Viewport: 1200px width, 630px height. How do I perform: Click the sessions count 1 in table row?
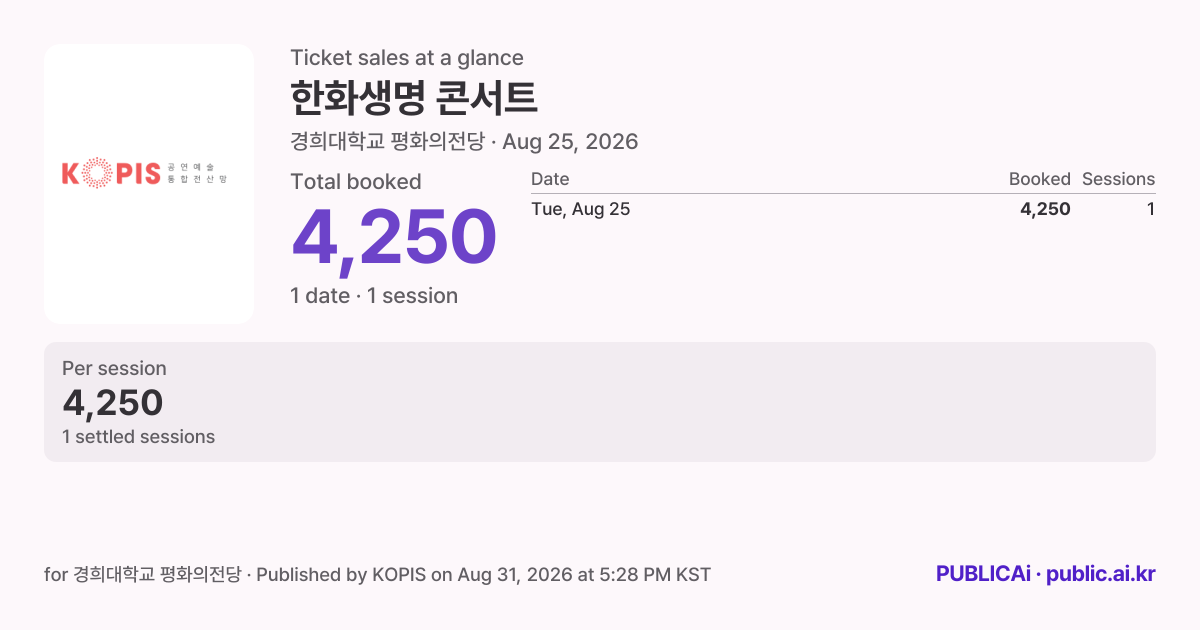click(x=1151, y=209)
